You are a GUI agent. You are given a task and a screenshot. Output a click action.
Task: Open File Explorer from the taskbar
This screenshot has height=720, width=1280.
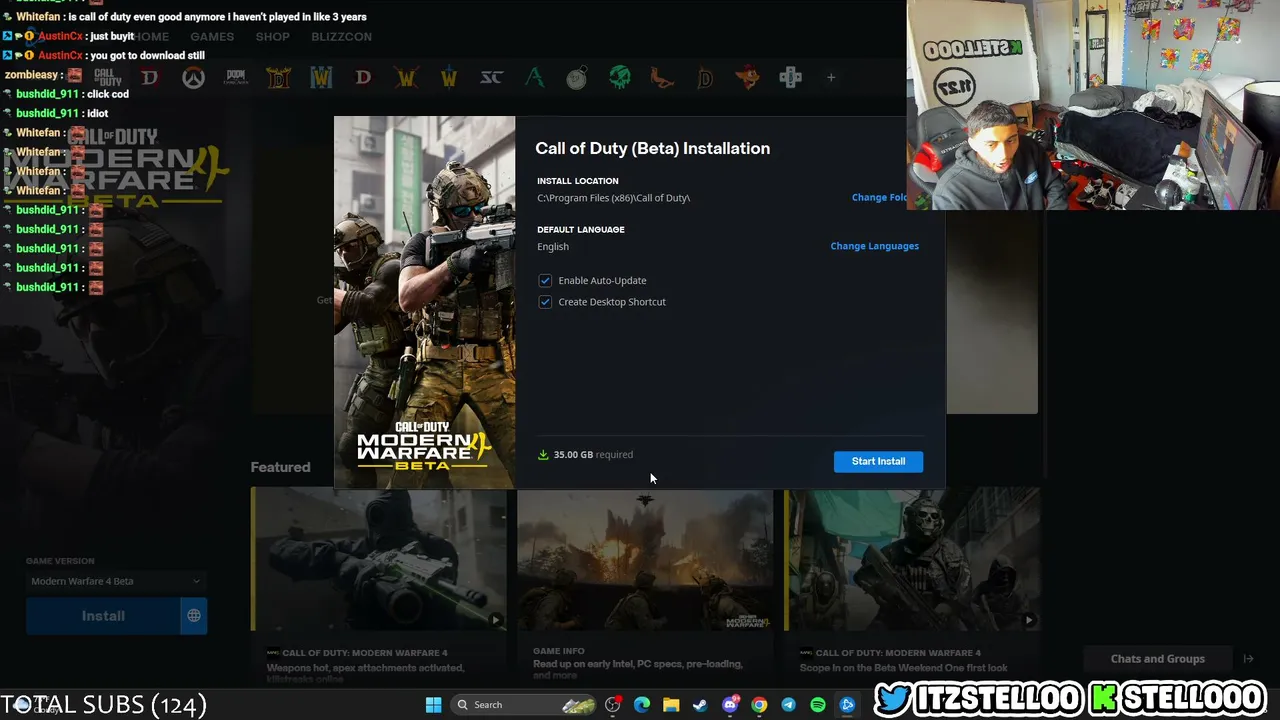[x=671, y=705]
